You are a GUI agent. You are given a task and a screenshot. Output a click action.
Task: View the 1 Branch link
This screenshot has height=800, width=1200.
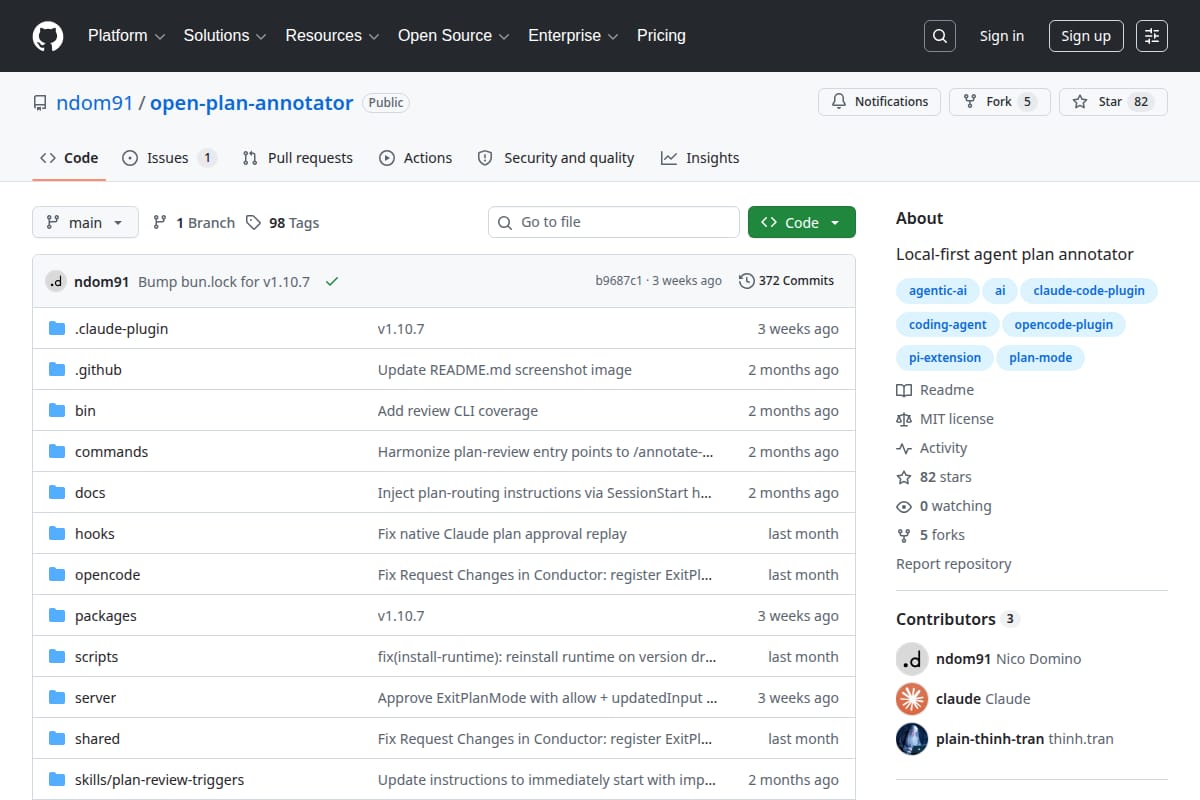[x=194, y=223]
